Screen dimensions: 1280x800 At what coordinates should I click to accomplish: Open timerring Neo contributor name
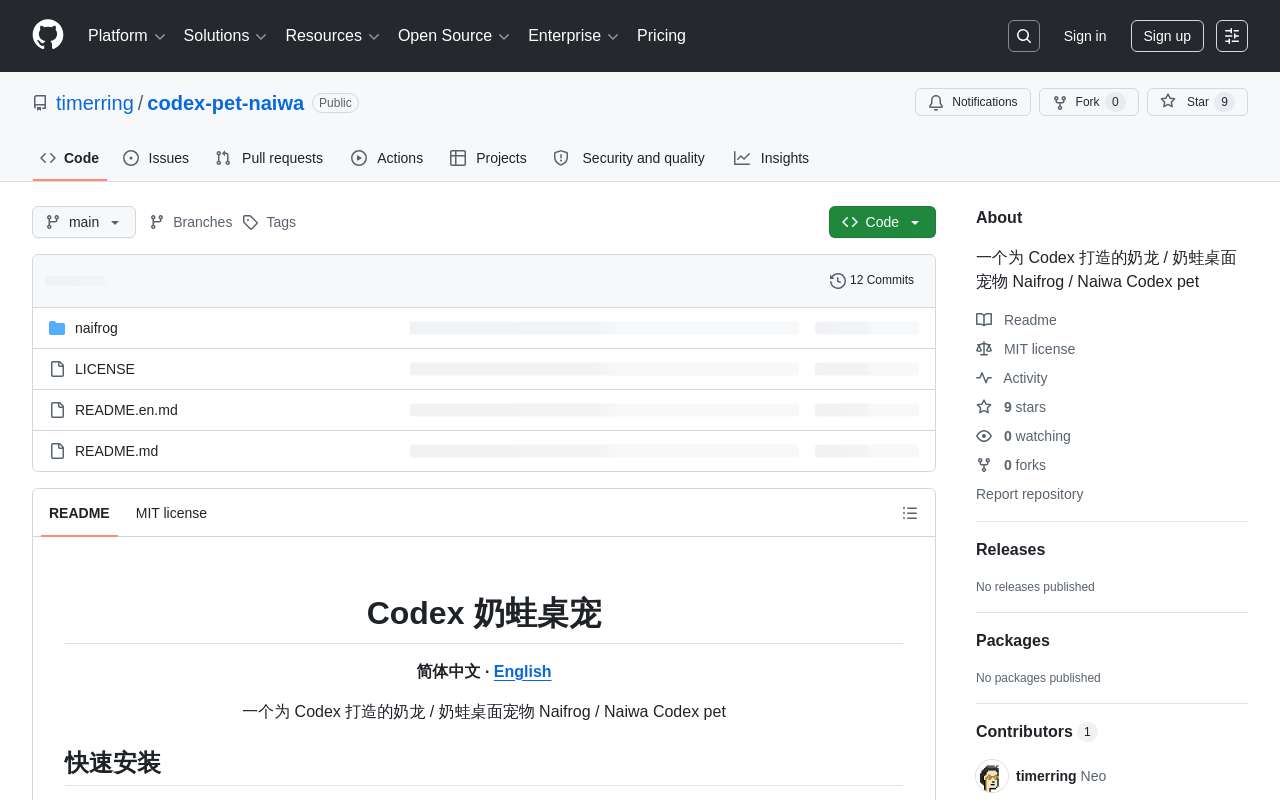[x=1061, y=776]
